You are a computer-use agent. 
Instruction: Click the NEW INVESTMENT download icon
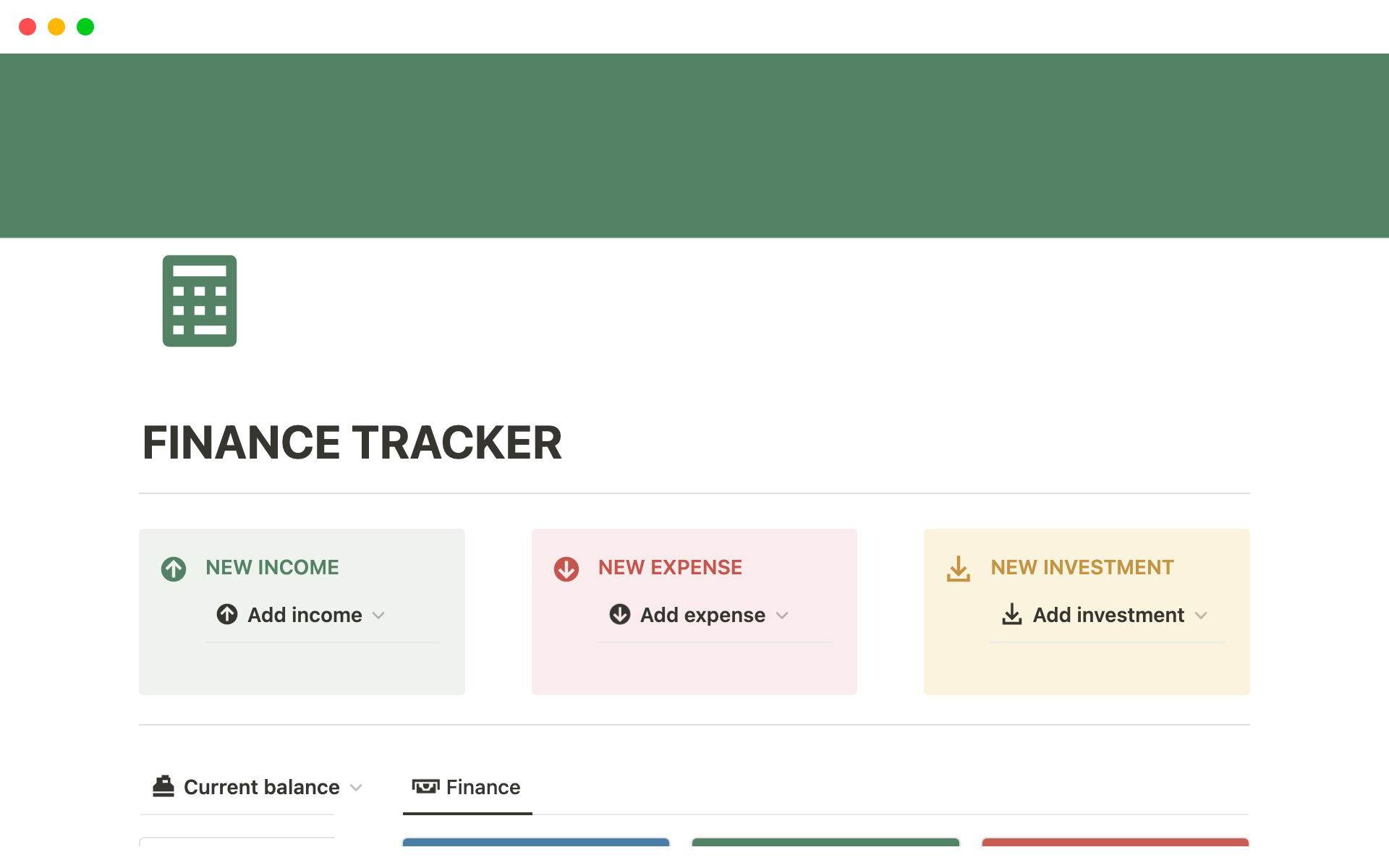click(x=958, y=568)
